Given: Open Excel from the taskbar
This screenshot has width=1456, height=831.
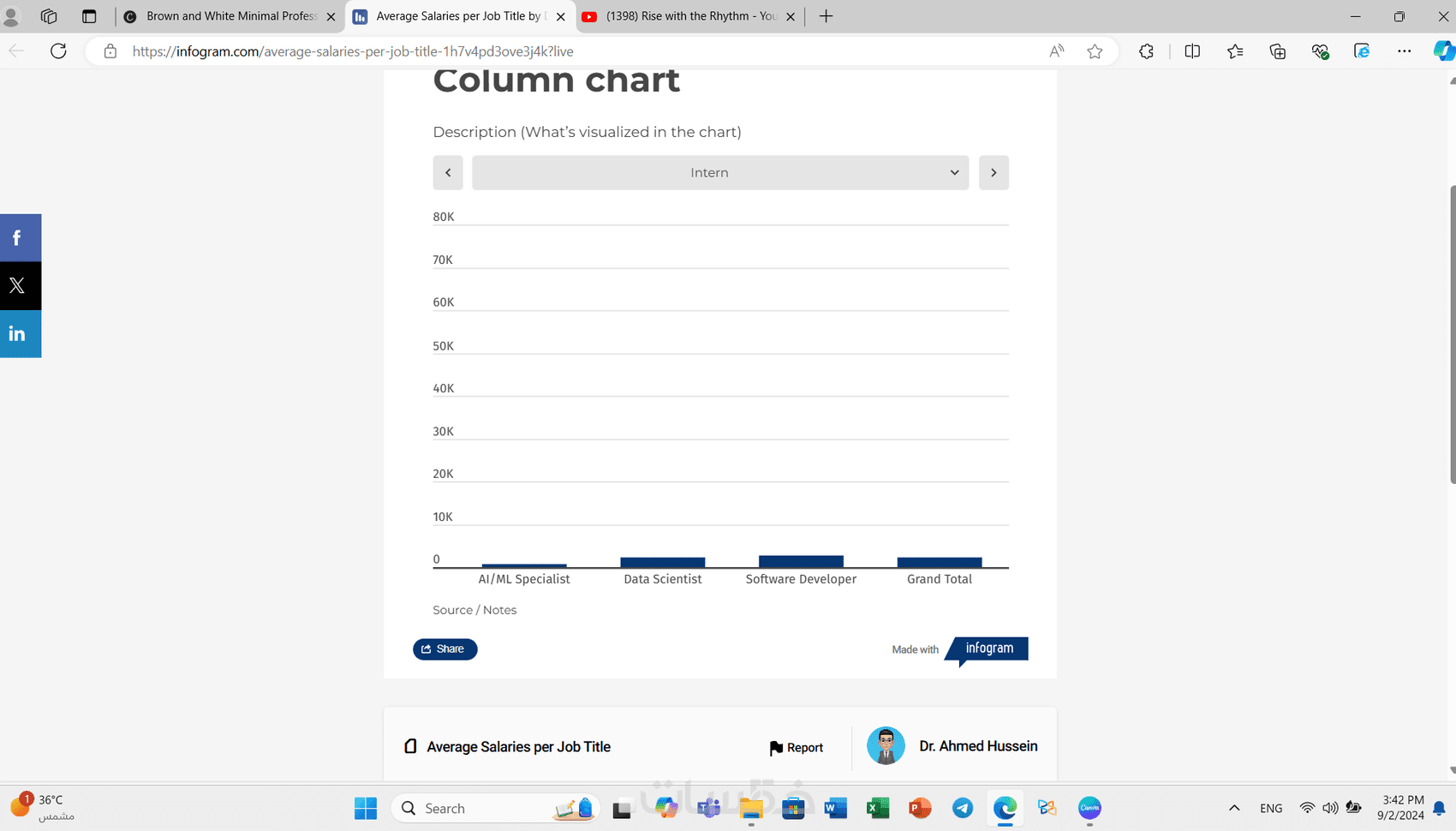Looking at the screenshot, I should (878, 808).
